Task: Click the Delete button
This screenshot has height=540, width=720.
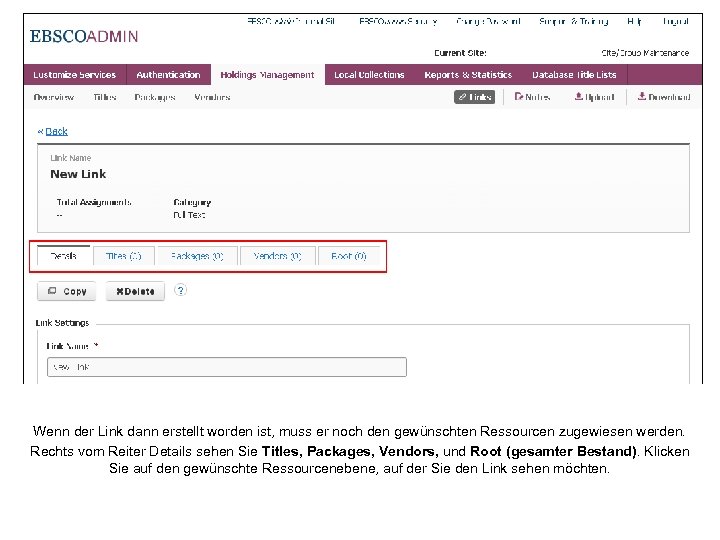Action: [135, 291]
